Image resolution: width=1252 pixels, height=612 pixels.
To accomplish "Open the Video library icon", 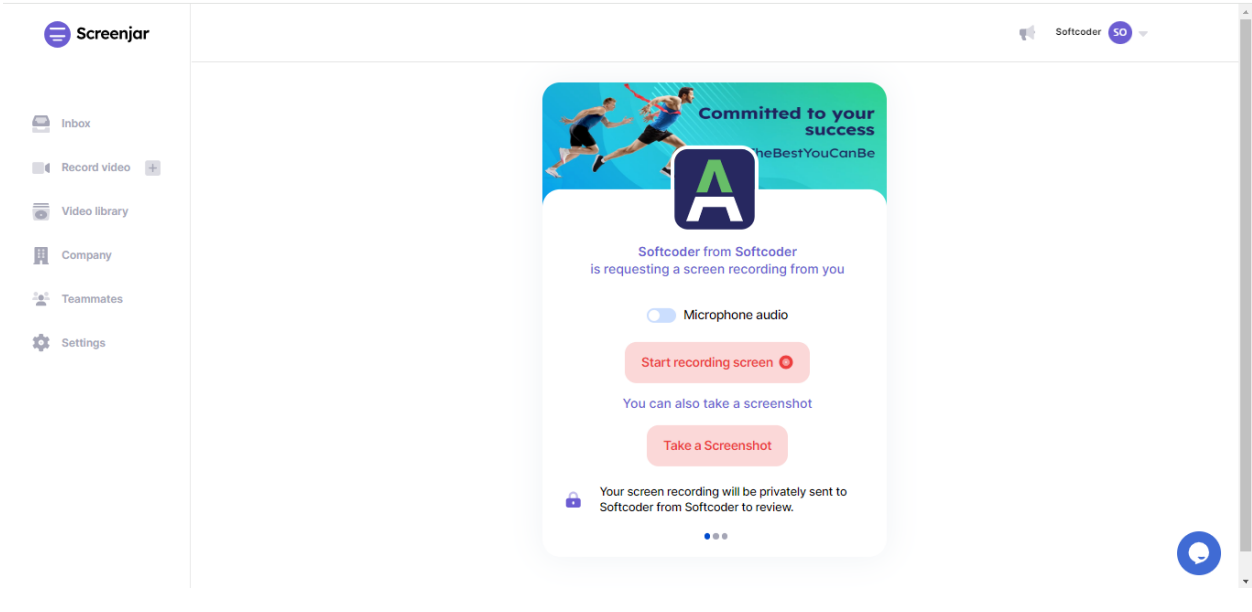I will (41, 211).
